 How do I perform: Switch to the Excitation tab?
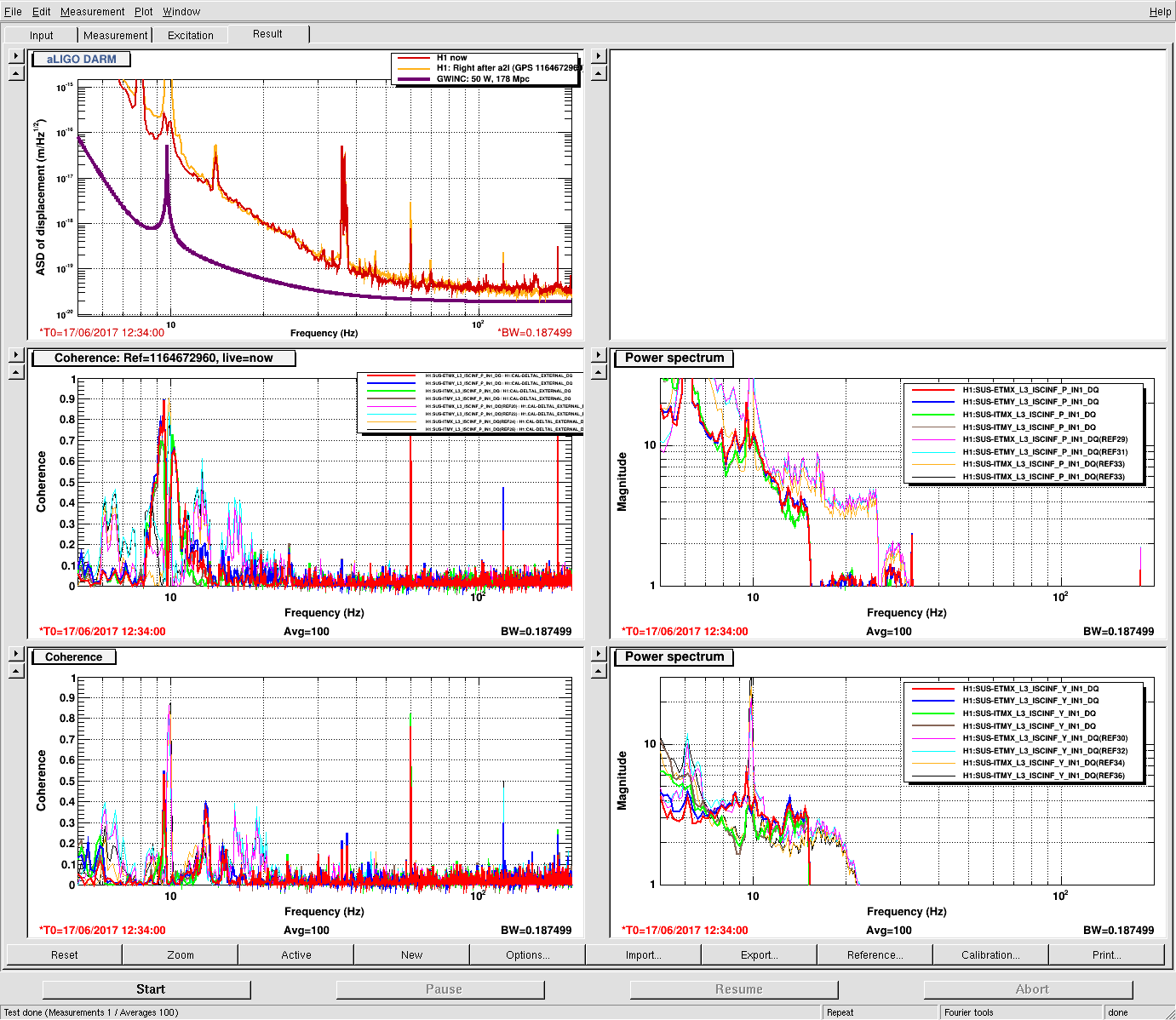[x=191, y=35]
